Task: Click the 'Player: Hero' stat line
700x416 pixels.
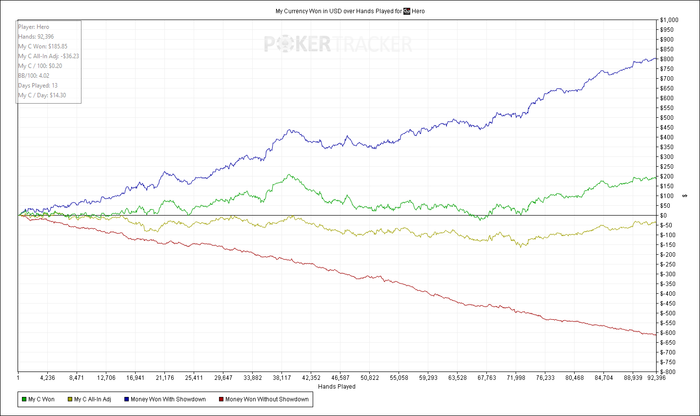Action: pos(33,27)
